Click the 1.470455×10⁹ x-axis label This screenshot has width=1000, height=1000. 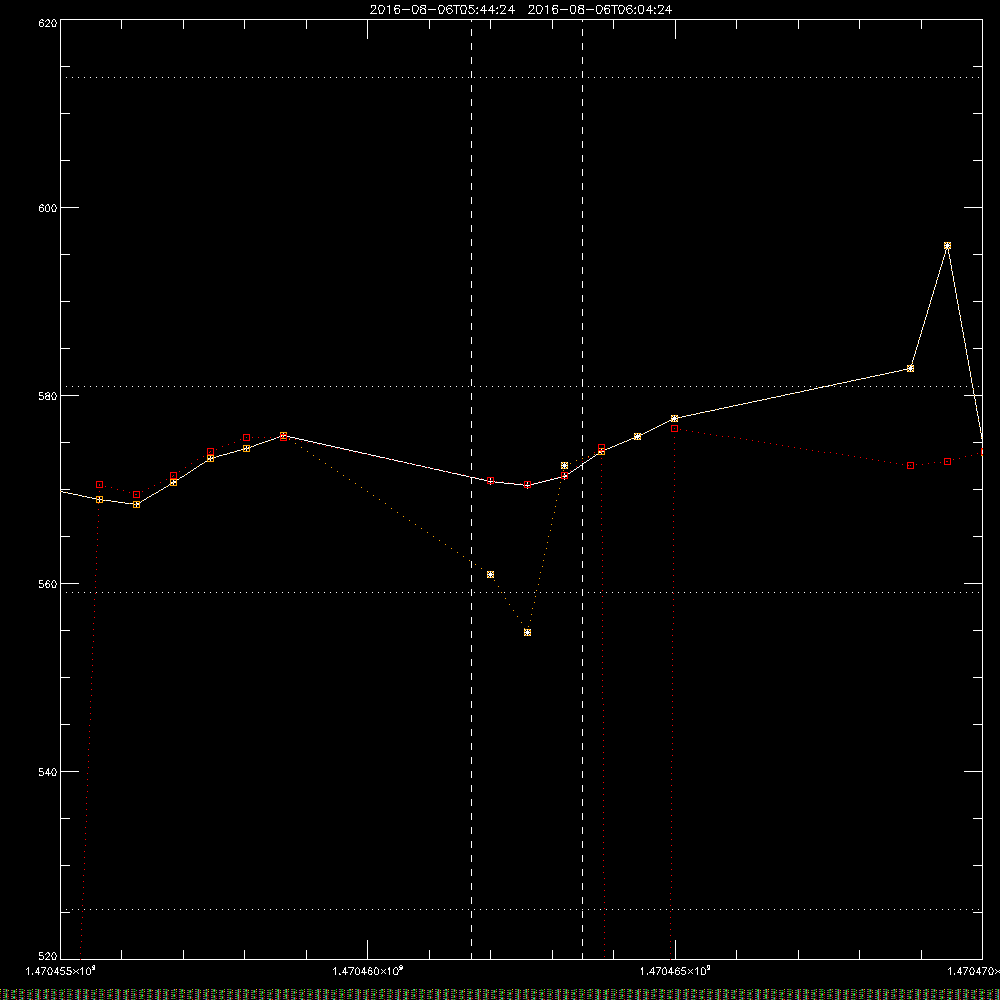coord(61,971)
